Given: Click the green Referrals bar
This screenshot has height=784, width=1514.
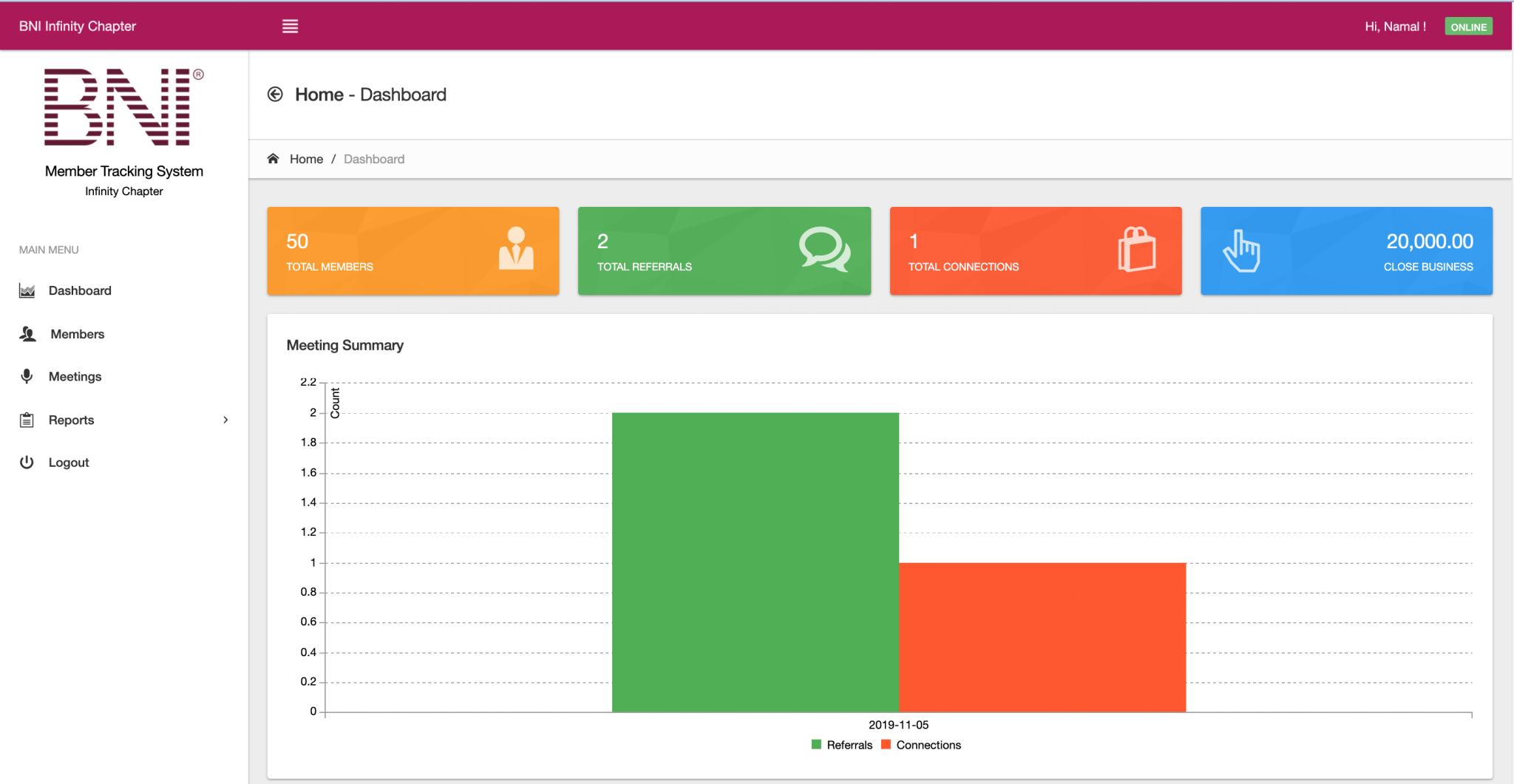Looking at the screenshot, I should [755, 562].
